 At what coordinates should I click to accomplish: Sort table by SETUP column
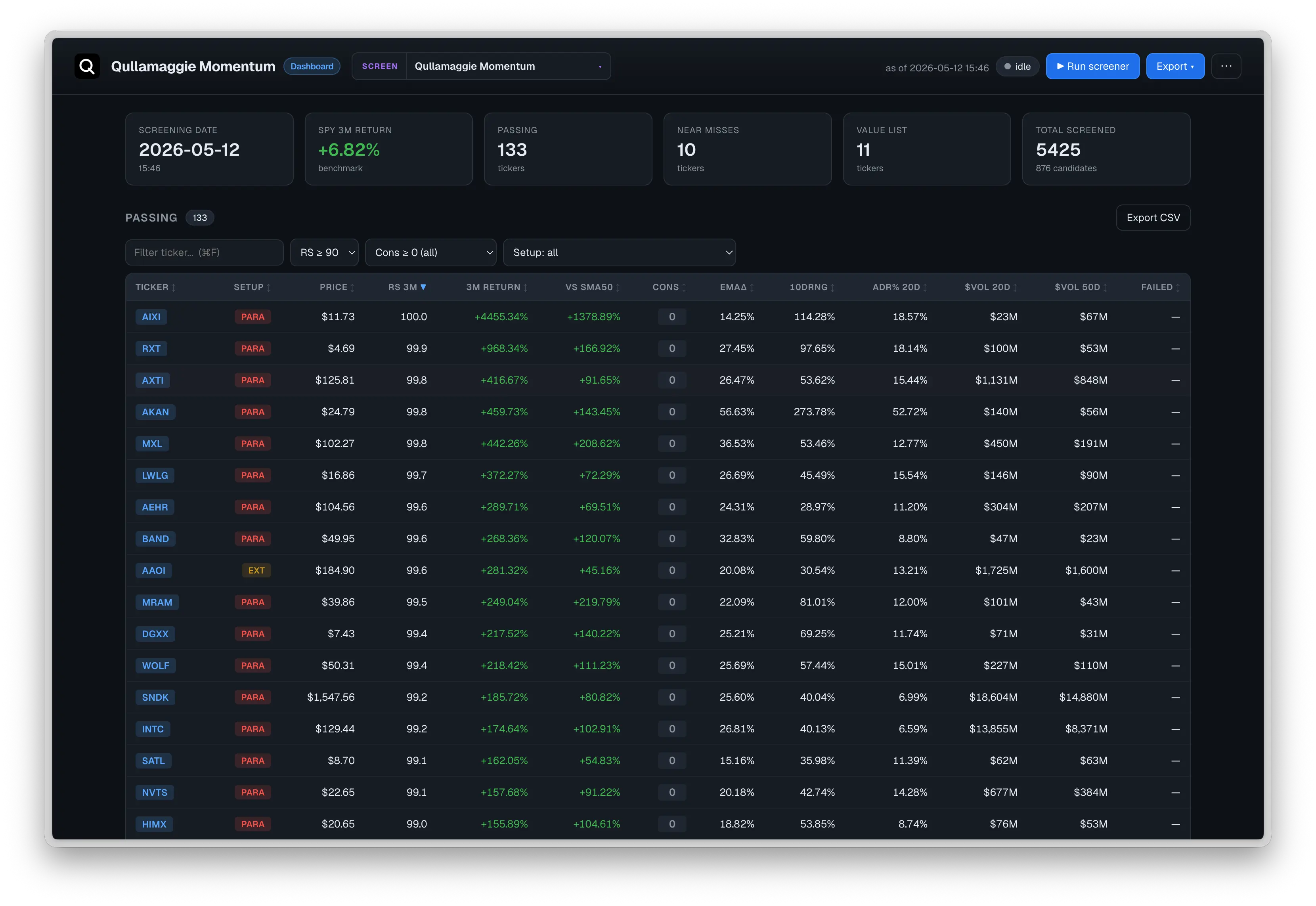252,287
